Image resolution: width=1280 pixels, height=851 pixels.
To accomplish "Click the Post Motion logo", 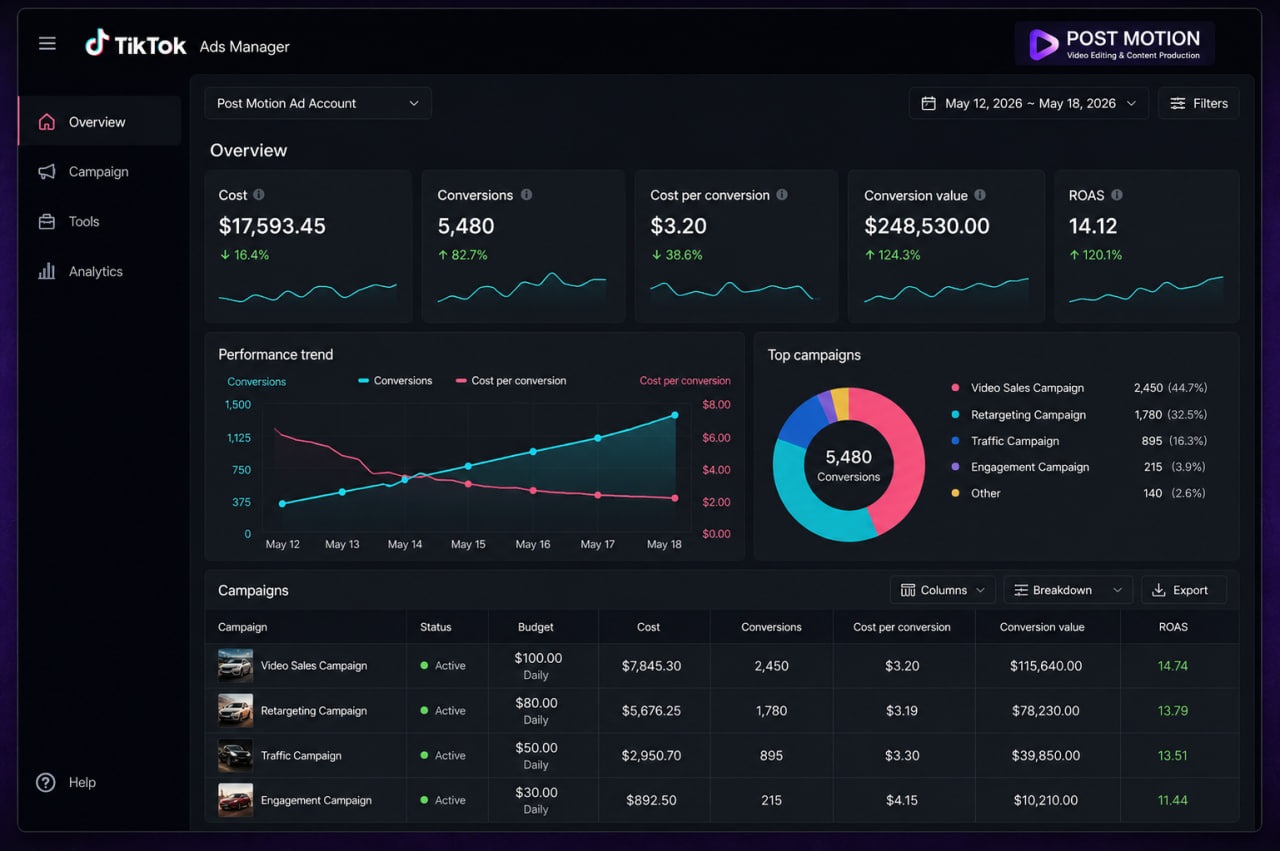I will [1115, 44].
